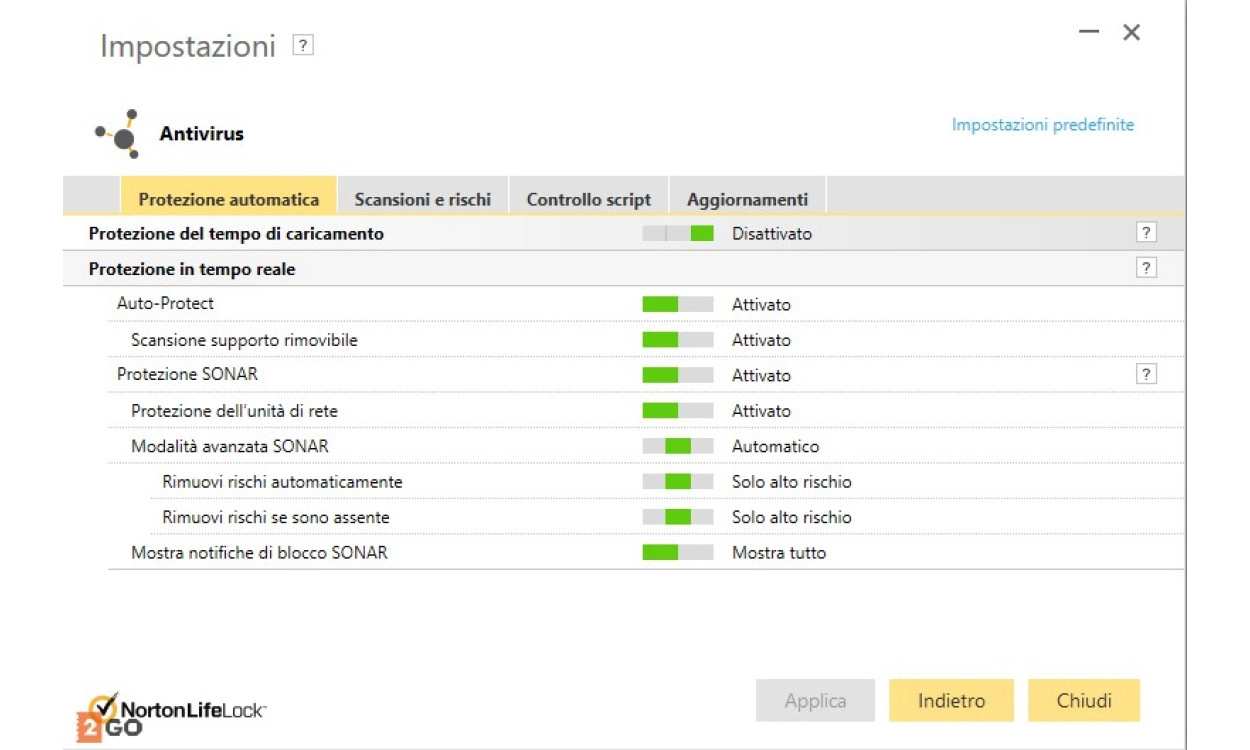The image size is (1250, 750).
Task: Open the Controllo script tab
Action: coord(588,199)
